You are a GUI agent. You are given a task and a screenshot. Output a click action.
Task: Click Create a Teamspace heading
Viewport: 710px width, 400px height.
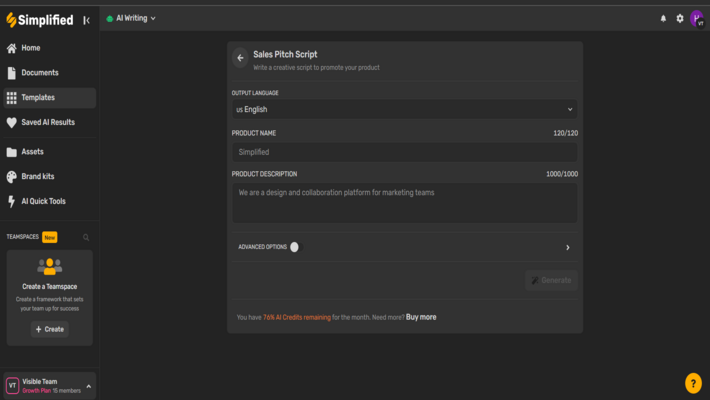[x=49, y=287]
